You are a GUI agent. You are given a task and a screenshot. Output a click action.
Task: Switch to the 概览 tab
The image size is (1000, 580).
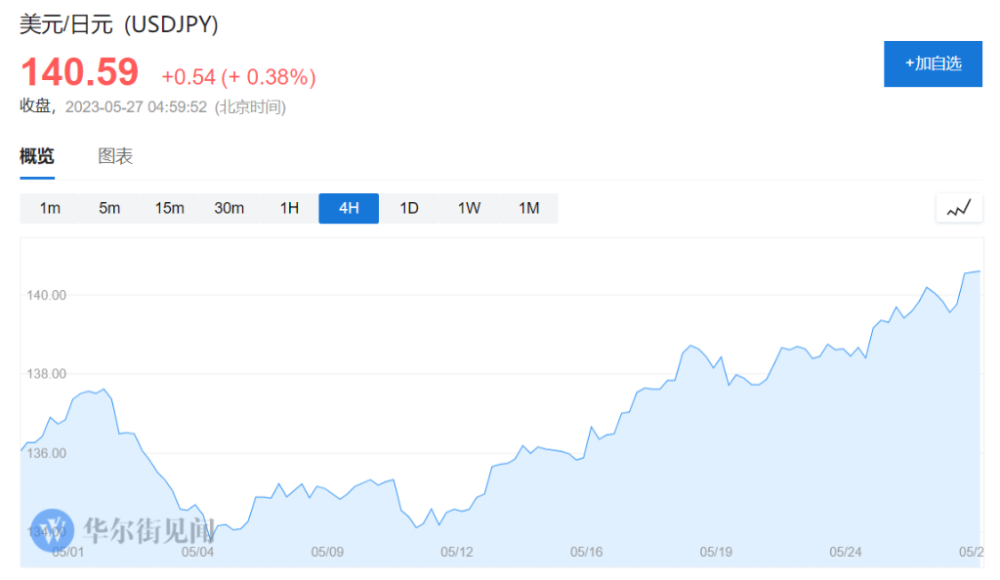coord(37,156)
